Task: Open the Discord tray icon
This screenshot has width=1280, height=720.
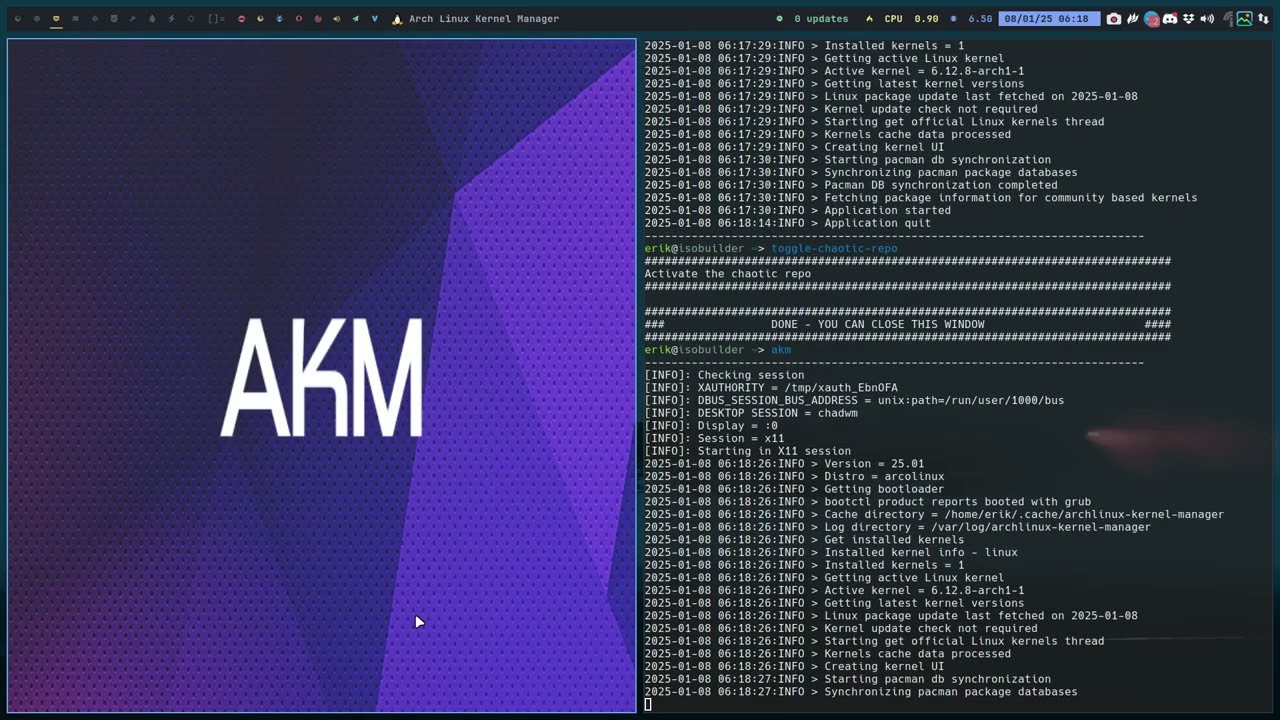Action: pyautogui.click(x=1170, y=19)
